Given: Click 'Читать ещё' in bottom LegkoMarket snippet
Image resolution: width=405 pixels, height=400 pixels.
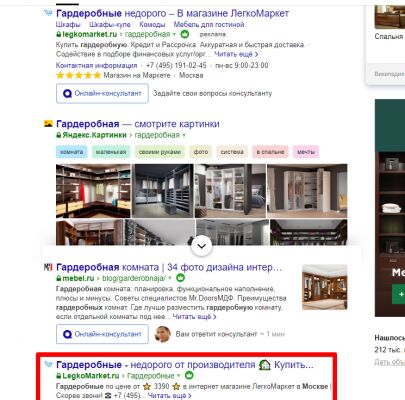Looking at the screenshot, I should [x=170, y=396].
